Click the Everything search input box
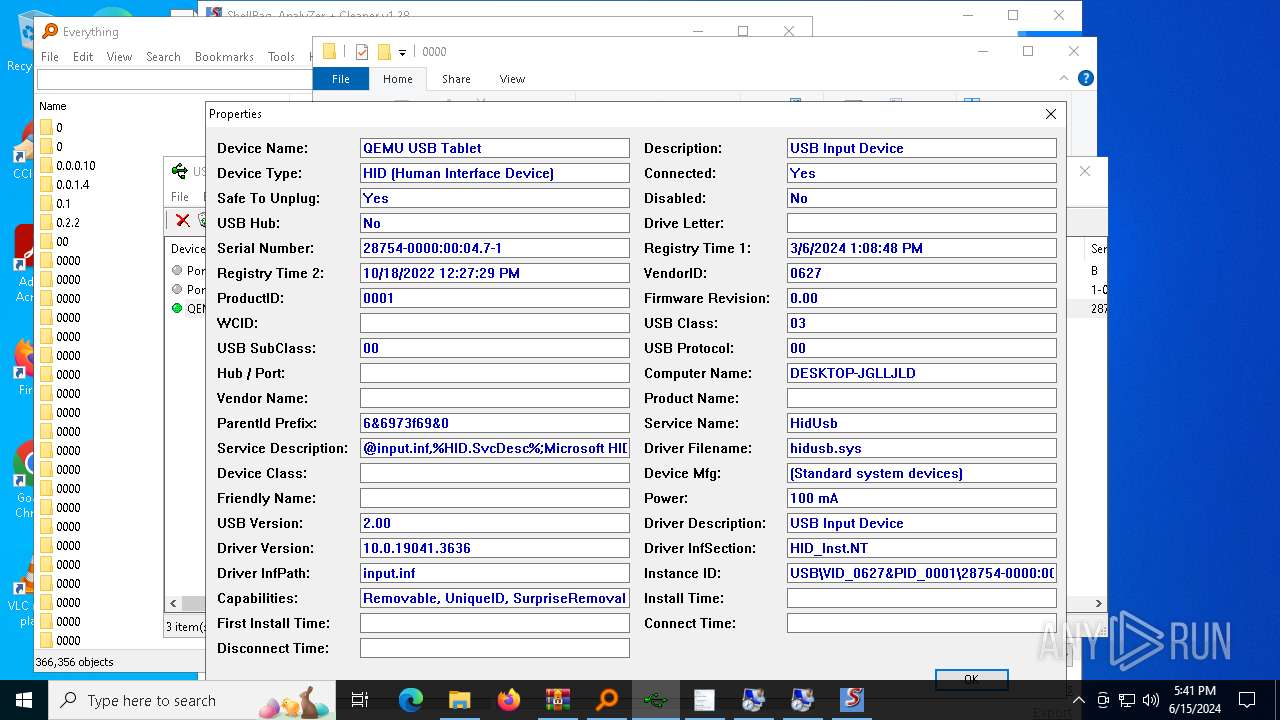Screen dimensions: 1280x720 click(175, 79)
